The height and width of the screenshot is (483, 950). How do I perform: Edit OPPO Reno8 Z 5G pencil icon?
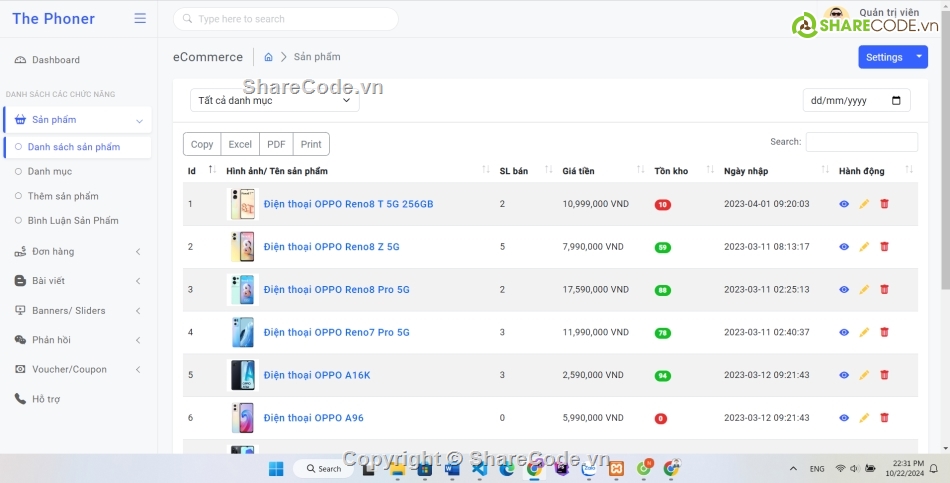click(864, 247)
